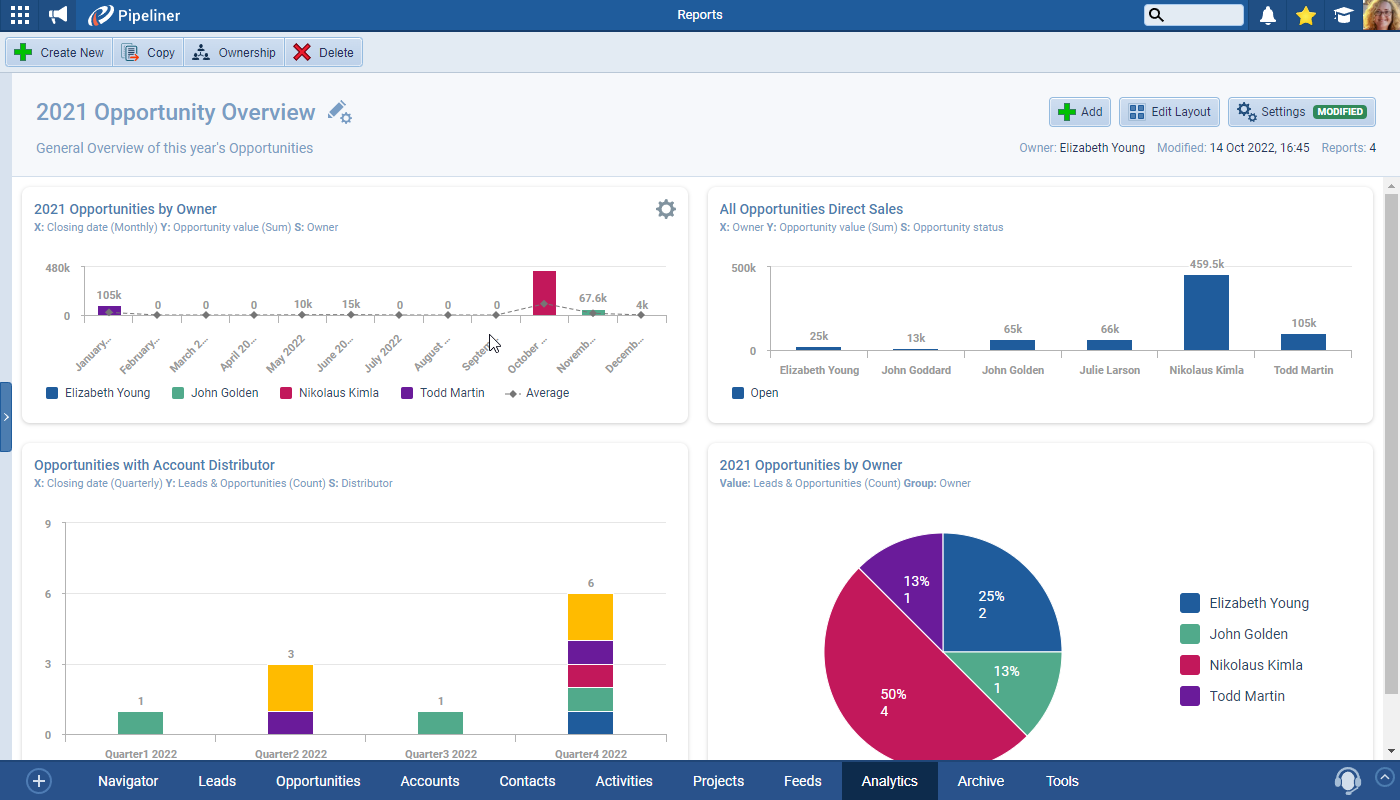Expand the left side panel arrow

pyautogui.click(x=6, y=417)
